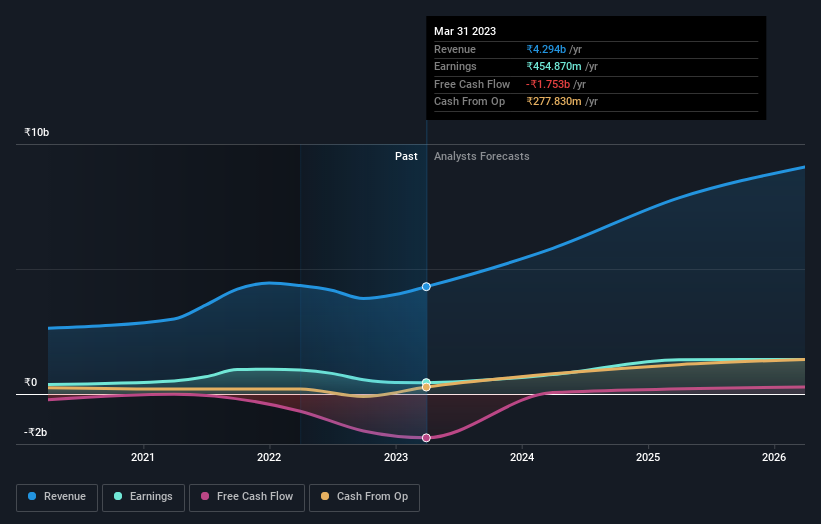Image resolution: width=821 pixels, height=524 pixels.
Task: Click the 2023 x-axis label
Action: tap(396, 457)
